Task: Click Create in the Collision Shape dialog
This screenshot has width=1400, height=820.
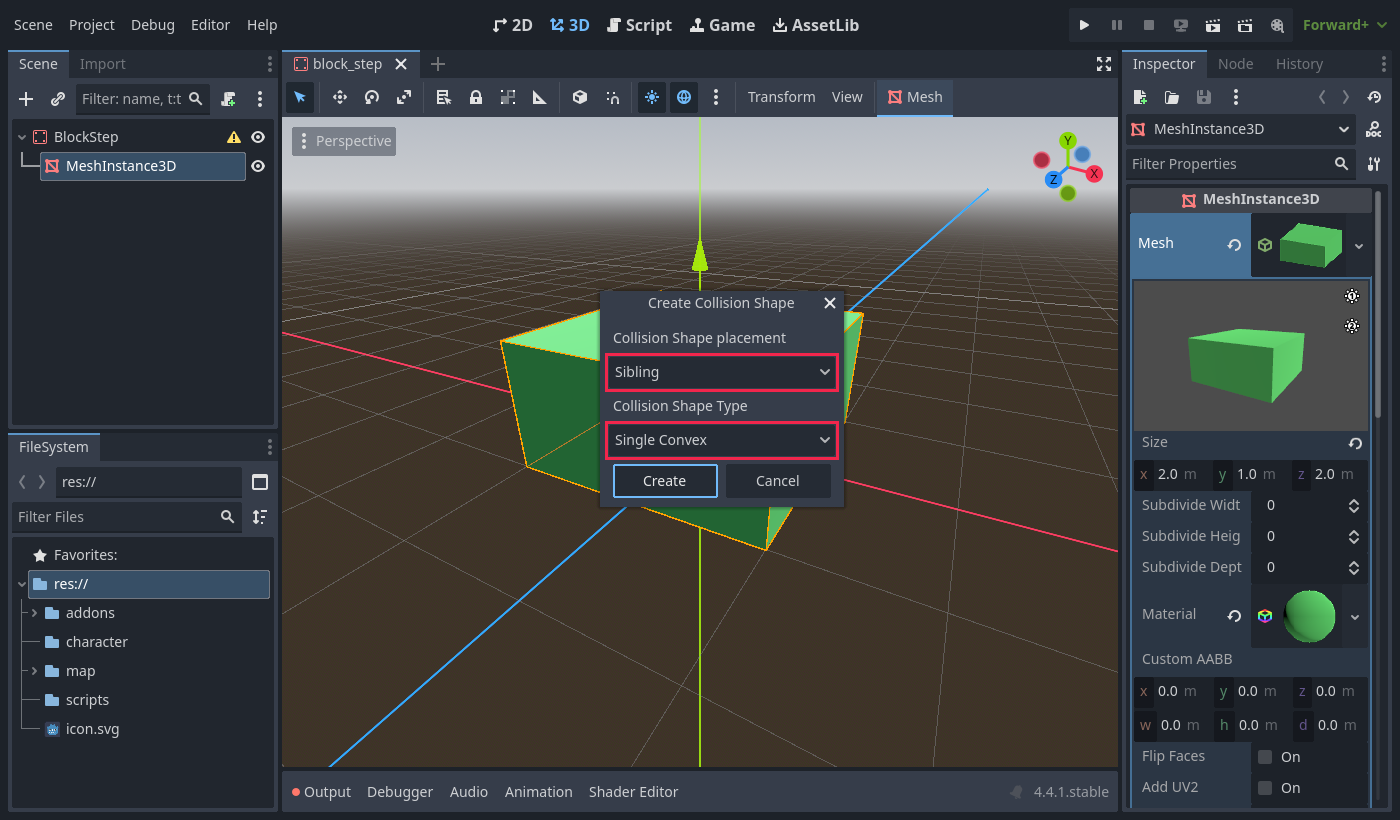Action: (x=665, y=481)
